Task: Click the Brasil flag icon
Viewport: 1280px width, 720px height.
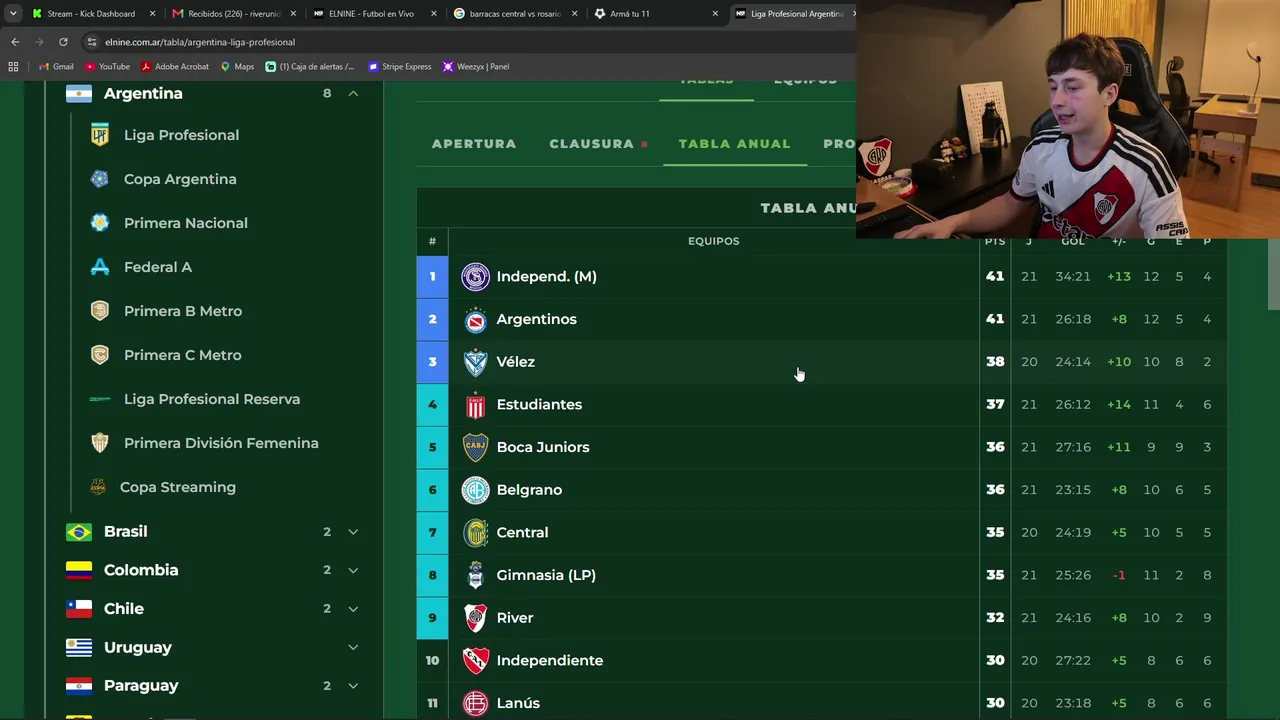Action: pos(79,532)
